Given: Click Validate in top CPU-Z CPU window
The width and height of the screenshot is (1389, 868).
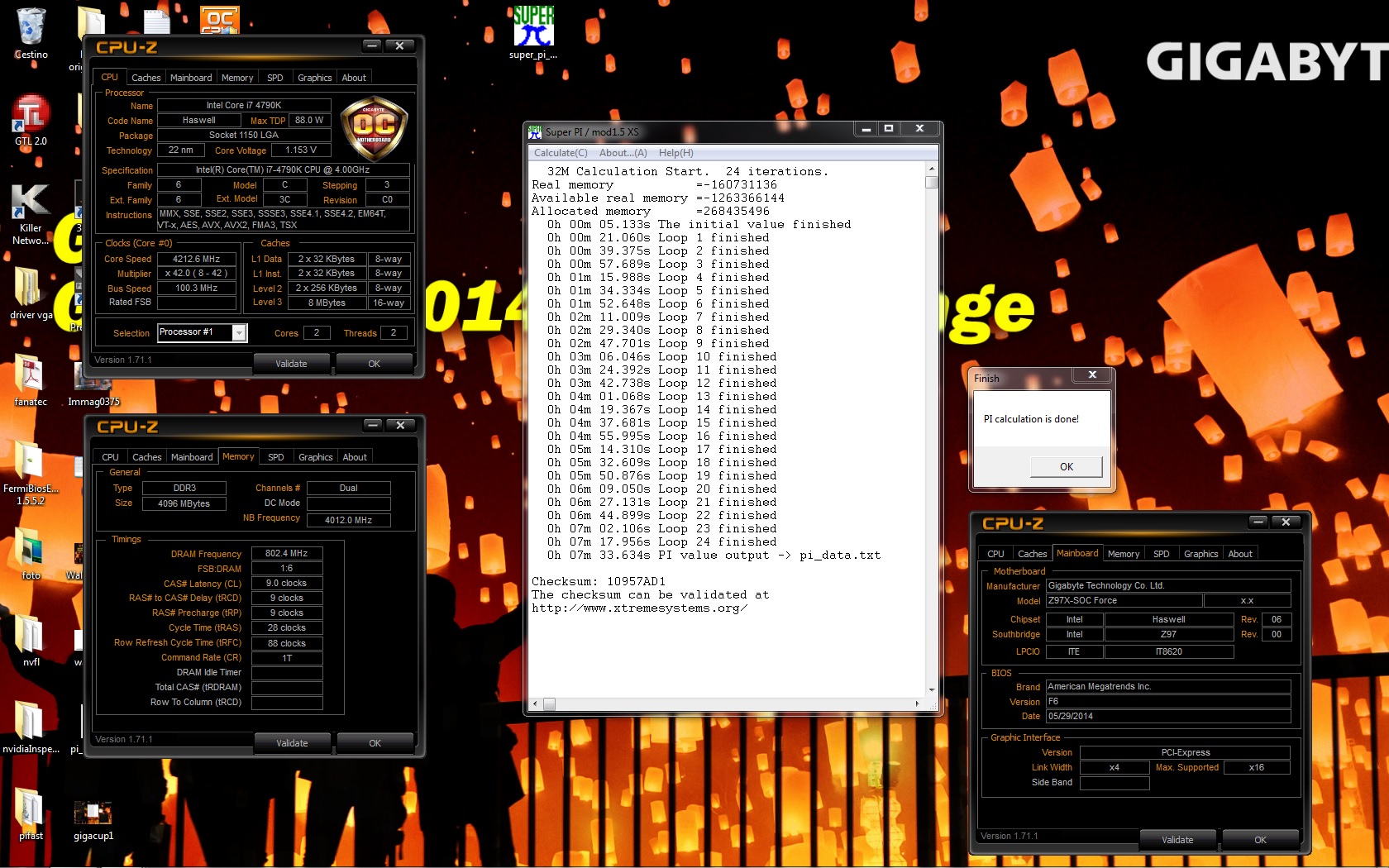Looking at the screenshot, I should [x=291, y=364].
